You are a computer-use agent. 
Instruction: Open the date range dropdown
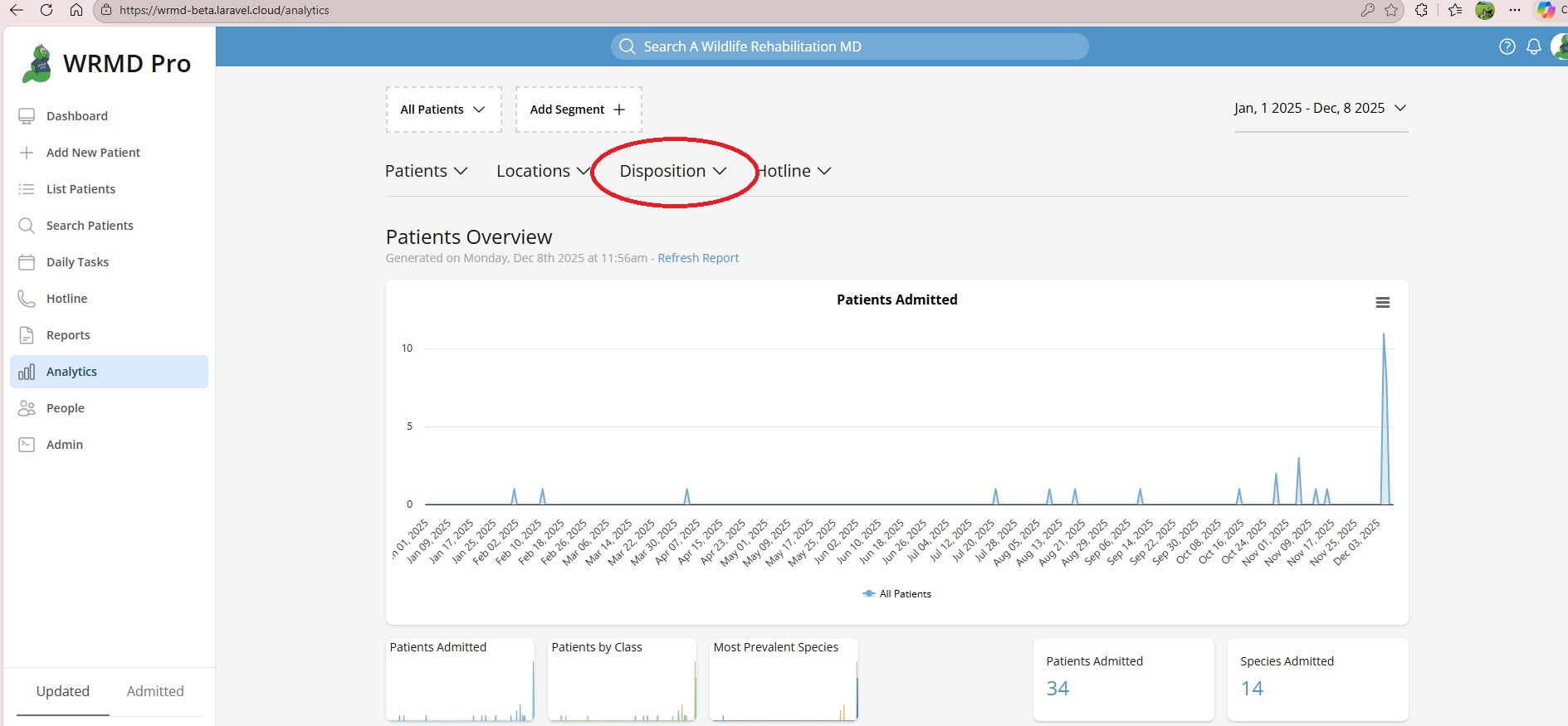tap(1321, 109)
